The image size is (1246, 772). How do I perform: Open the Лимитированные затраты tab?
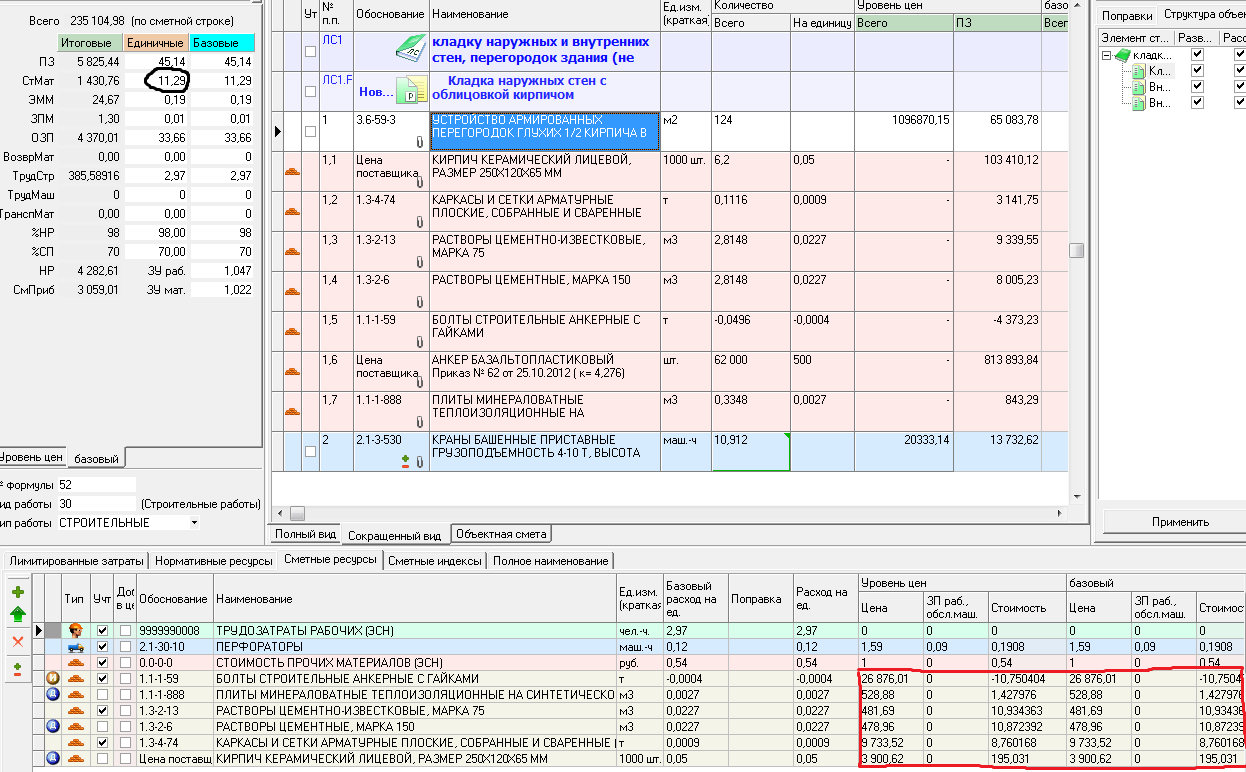point(76,561)
